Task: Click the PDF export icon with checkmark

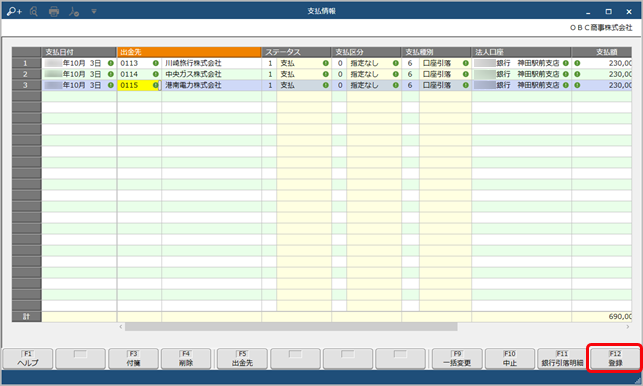Action: pos(74,11)
